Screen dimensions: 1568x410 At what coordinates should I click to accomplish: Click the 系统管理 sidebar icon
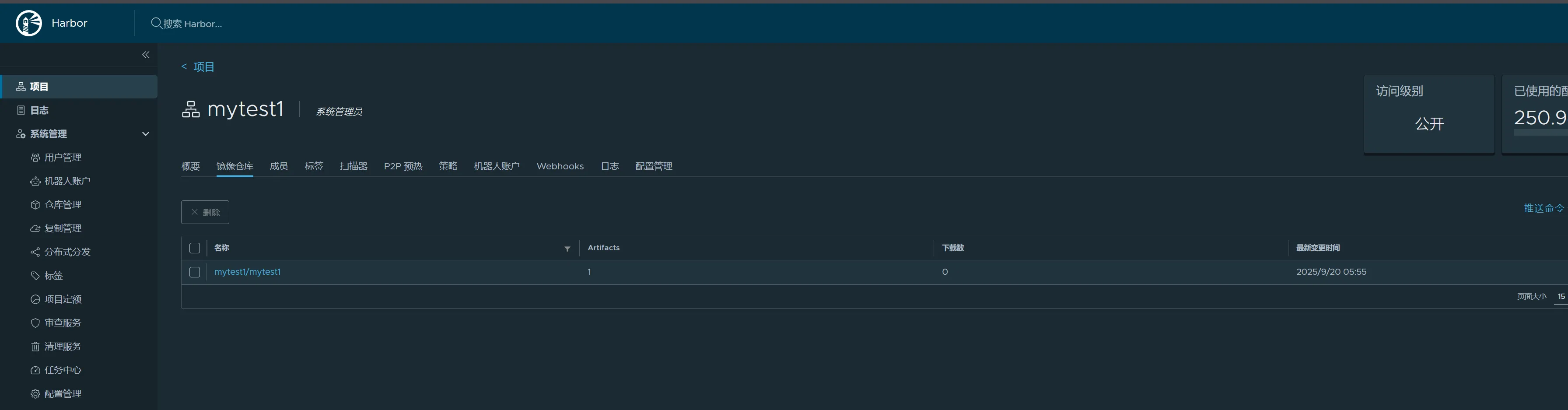click(x=21, y=134)
